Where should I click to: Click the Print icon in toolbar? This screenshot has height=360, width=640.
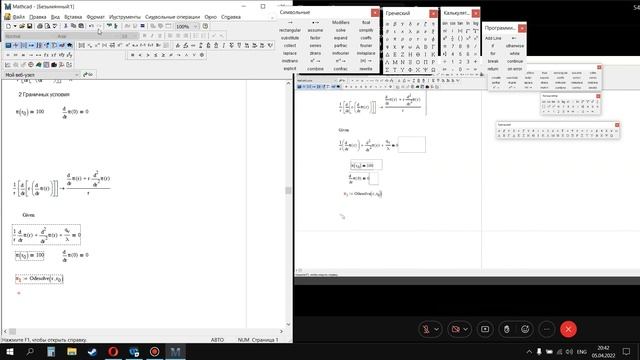coord(40,26)
